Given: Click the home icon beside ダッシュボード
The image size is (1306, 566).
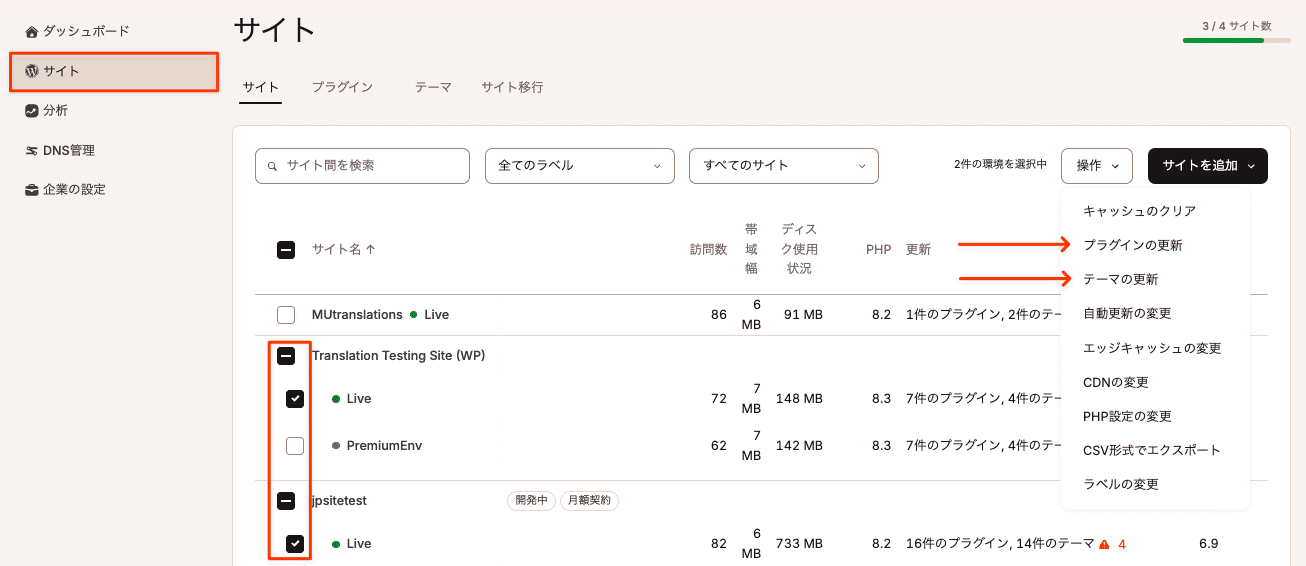Looking at the screenshot, I should click(32, 32).
